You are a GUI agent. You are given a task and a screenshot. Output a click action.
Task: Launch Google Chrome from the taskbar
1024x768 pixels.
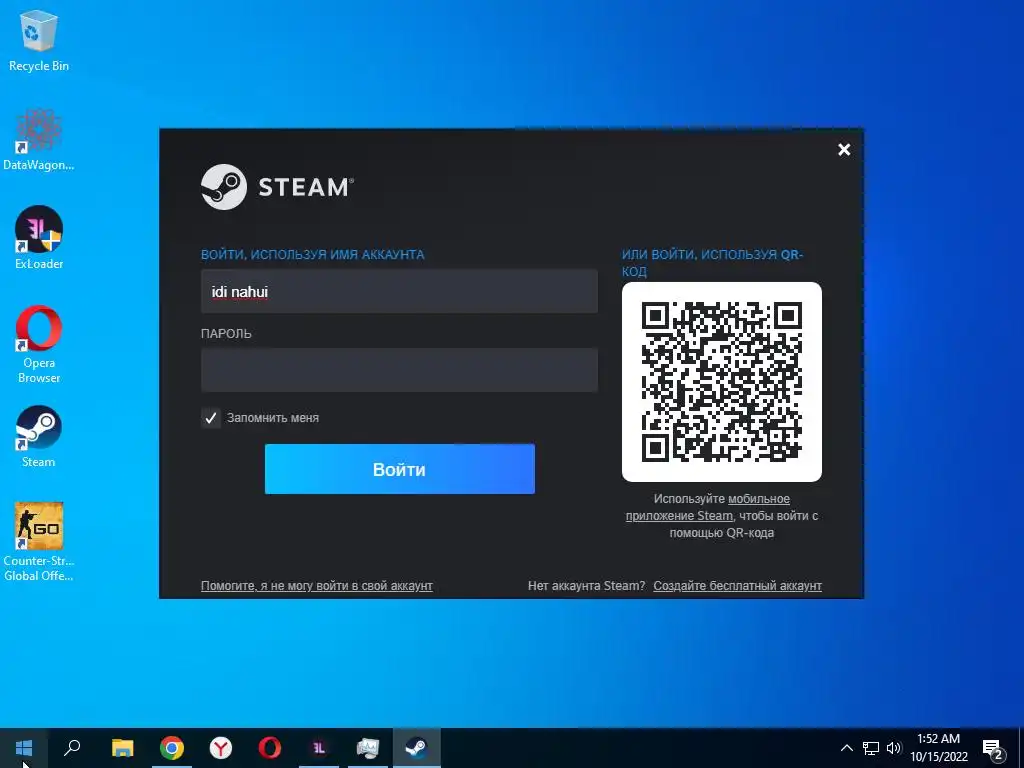click(172, 748)
